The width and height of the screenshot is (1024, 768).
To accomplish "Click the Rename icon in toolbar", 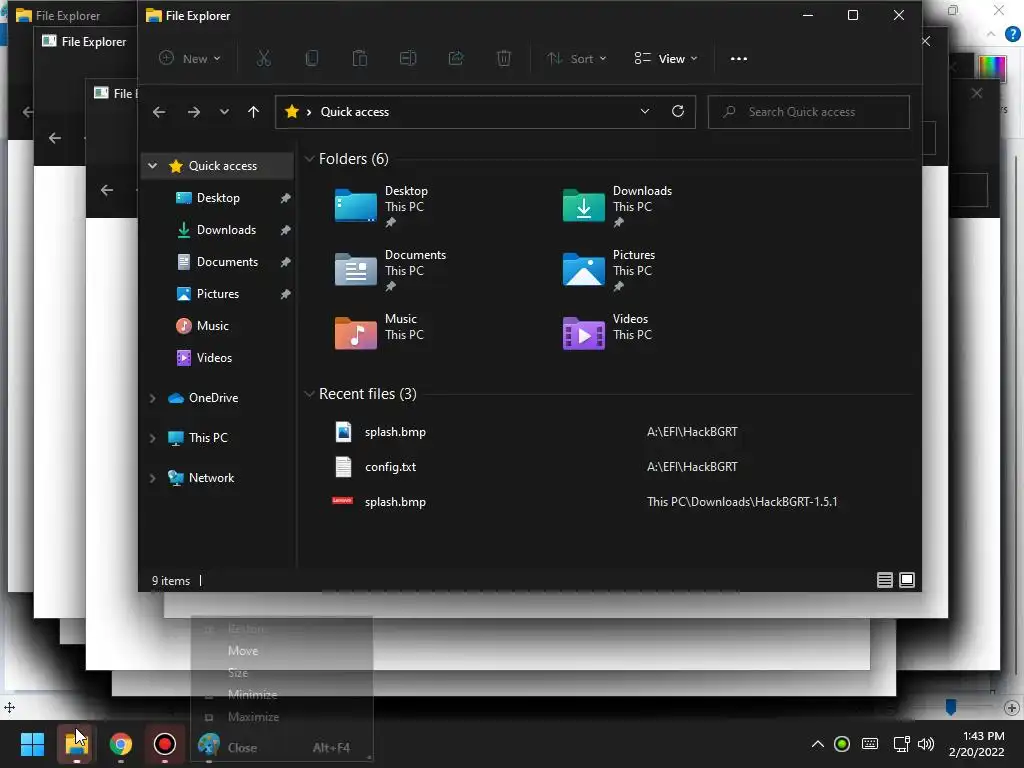I will [408, 59].
